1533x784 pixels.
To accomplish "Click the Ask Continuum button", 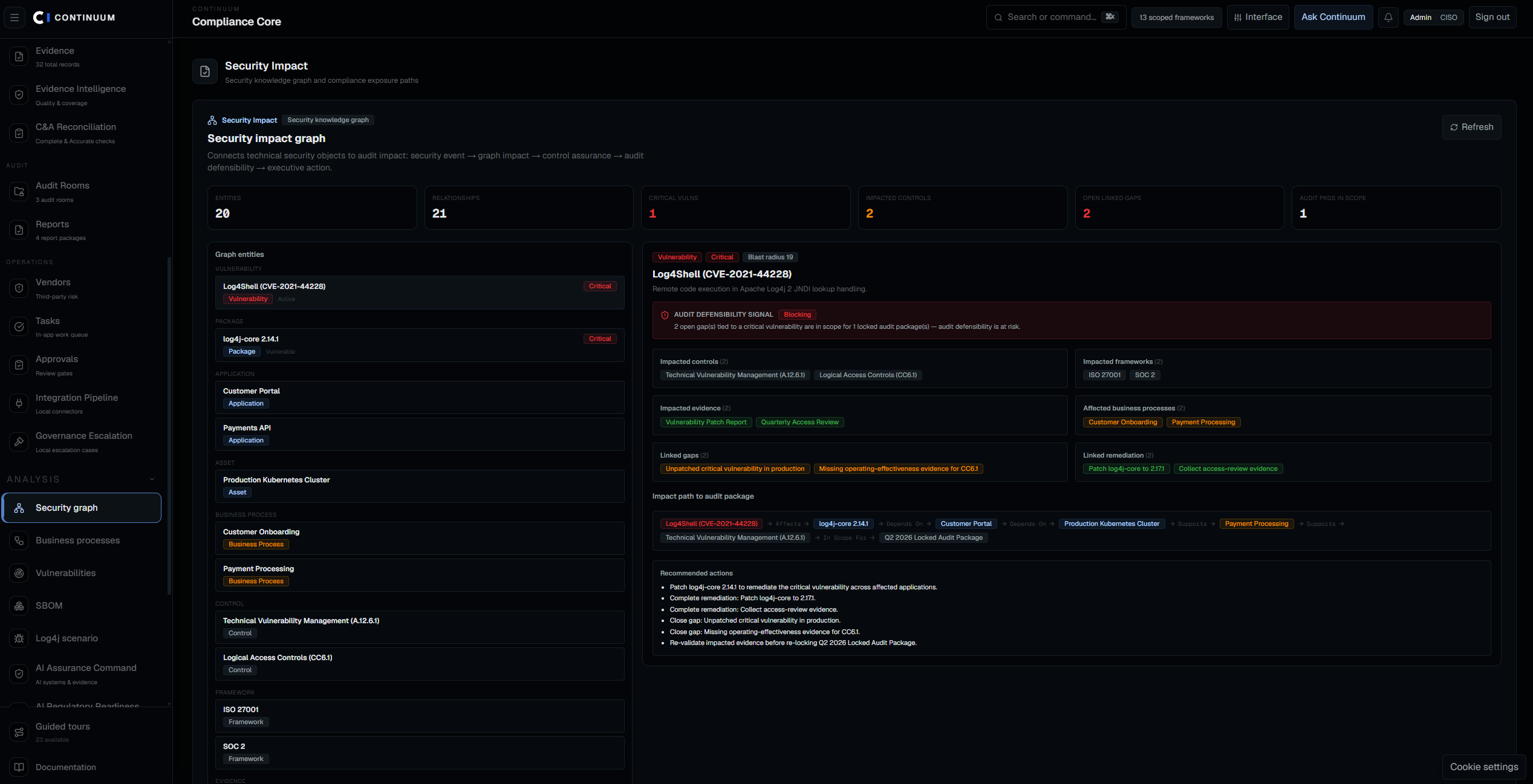I will 1333,18.
